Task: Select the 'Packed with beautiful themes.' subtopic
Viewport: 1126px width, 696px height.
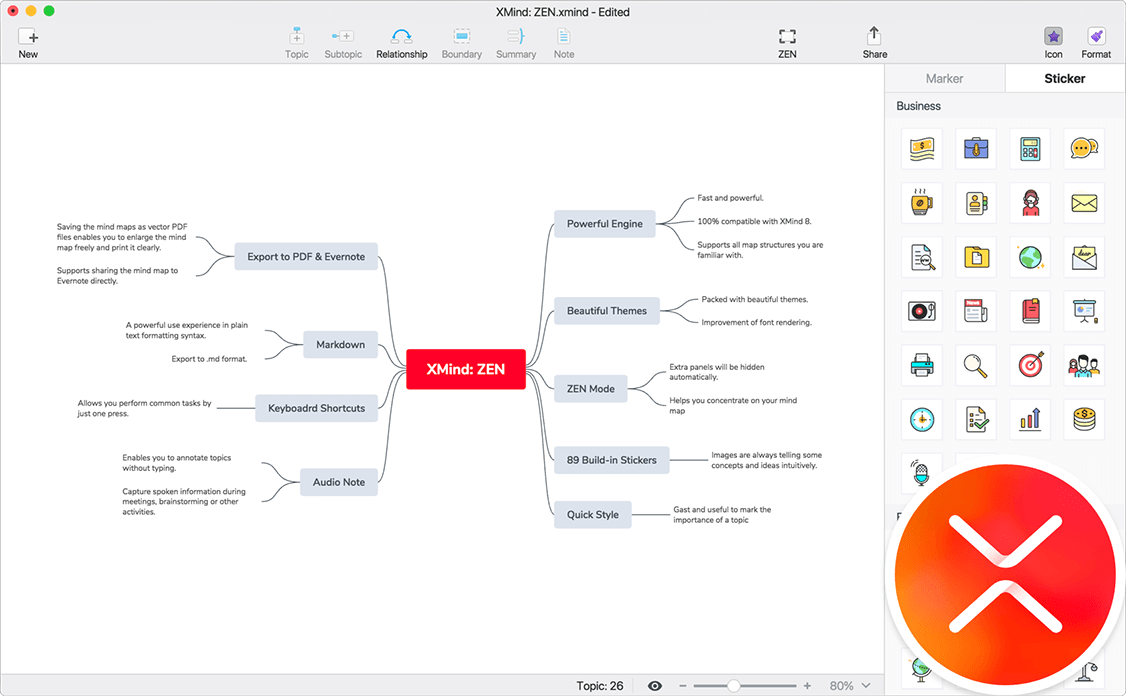Action: pyautogui.click(x=755, y=299)
